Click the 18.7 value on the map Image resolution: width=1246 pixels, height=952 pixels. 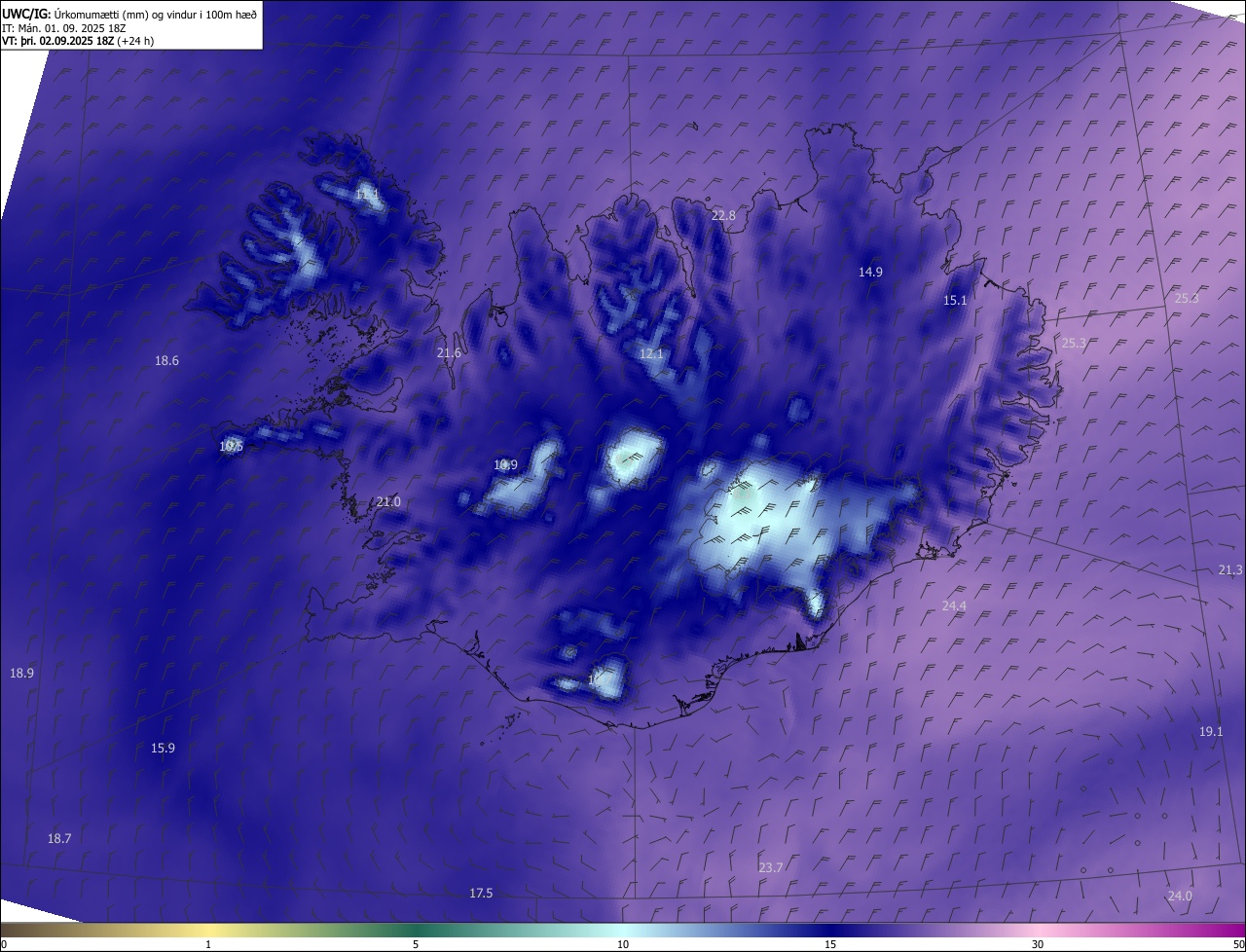click(59, 838)
